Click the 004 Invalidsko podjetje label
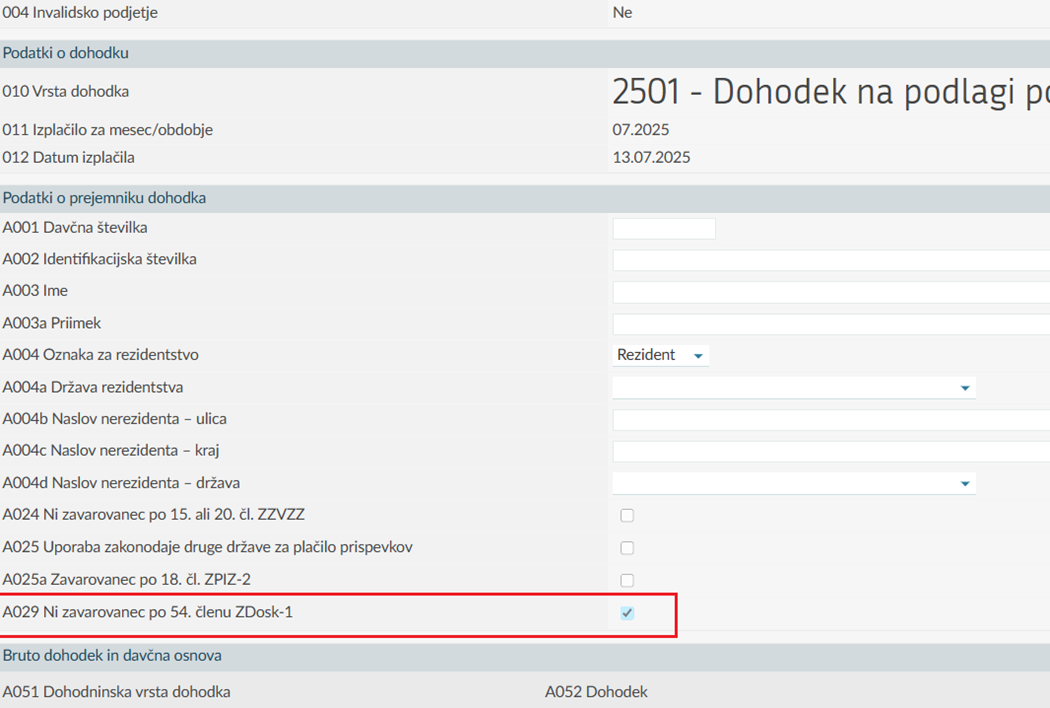 80,13
